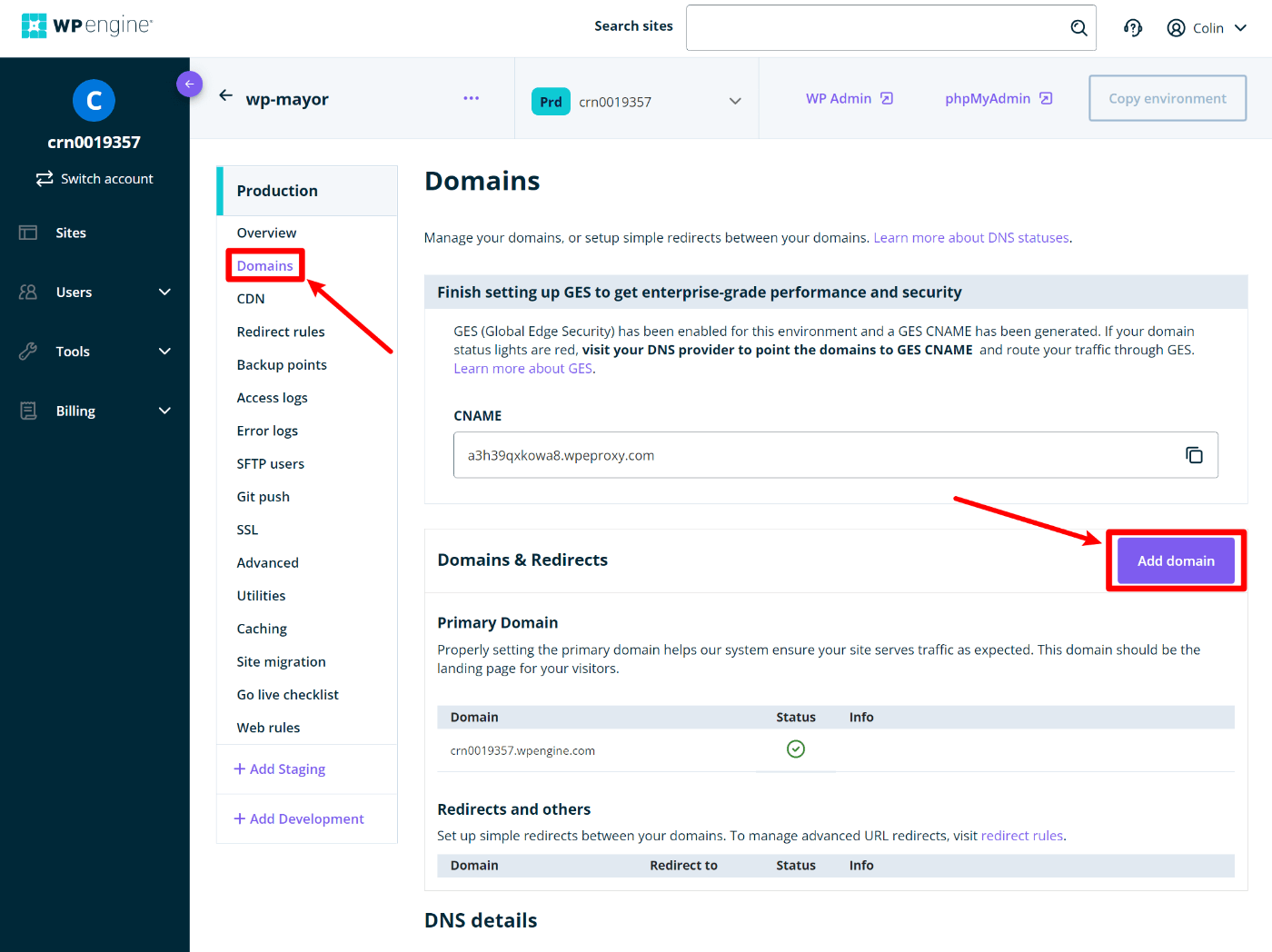Screen dimensions: 1272x952
Task: Collapse sidebar with purple arrow button
Action: 189,84
